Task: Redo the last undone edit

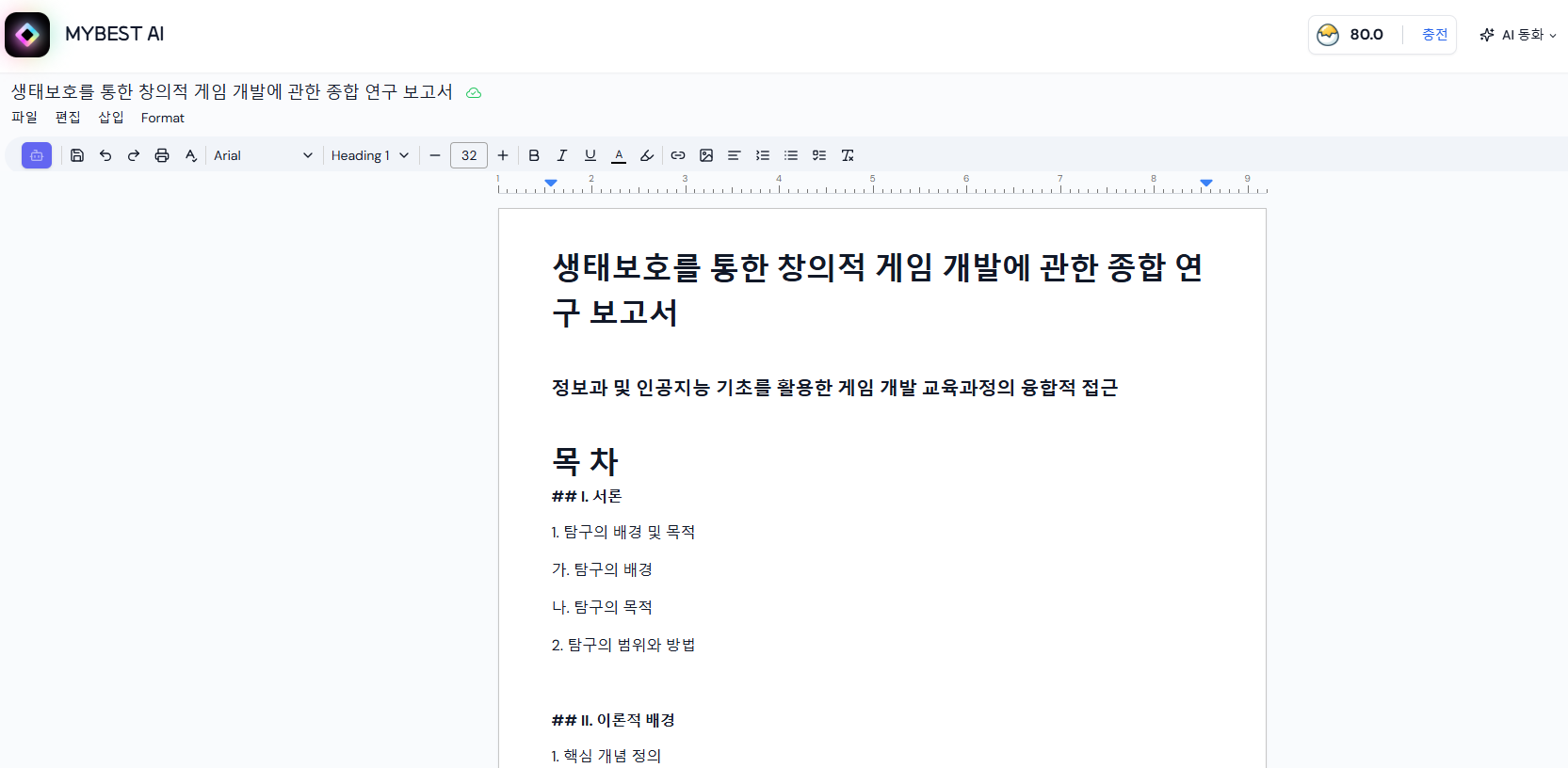Action: (134, 155)
